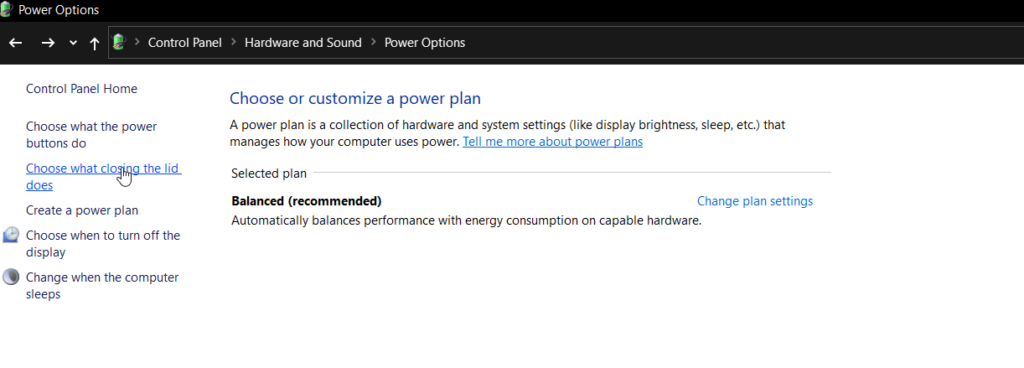Select Create a power plan
The image size is (1024, 368).
(82, 210)
